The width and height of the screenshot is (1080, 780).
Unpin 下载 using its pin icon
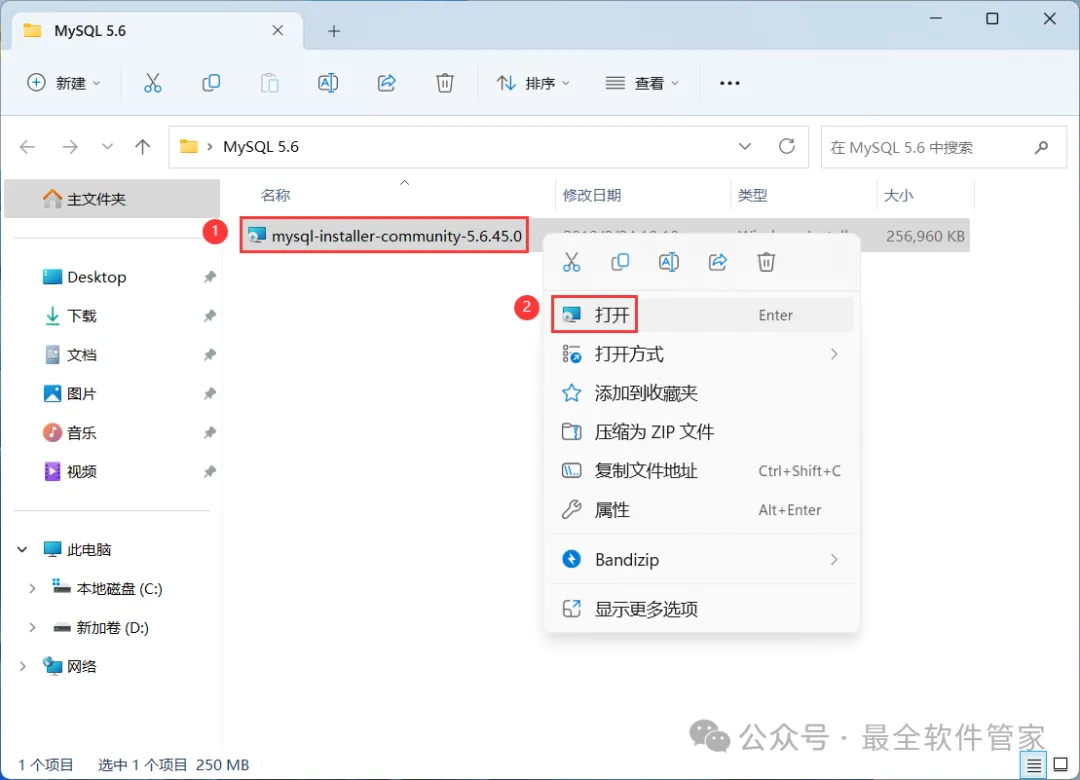209,316
